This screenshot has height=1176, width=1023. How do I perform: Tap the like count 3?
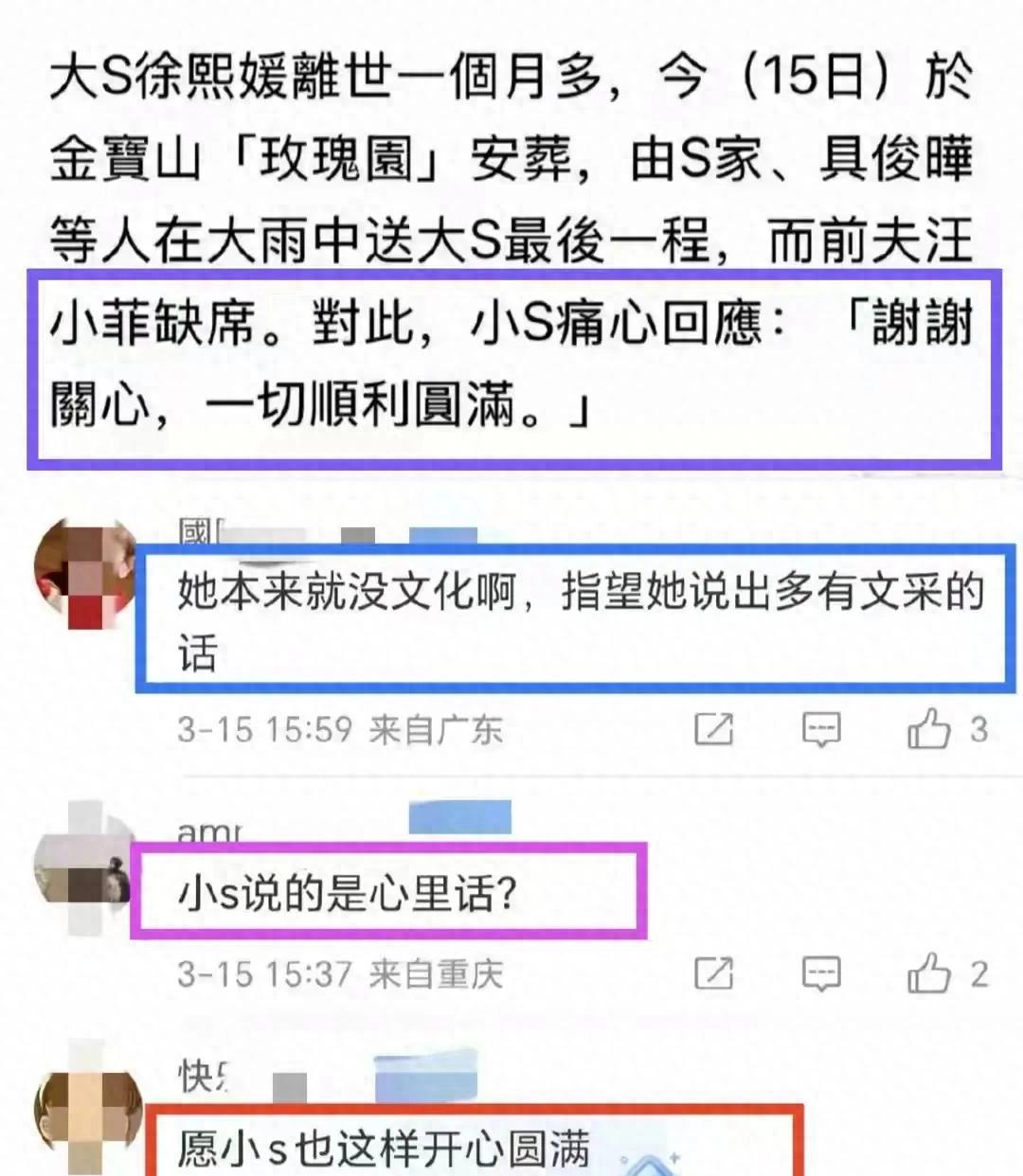click(x=978, y=729)
